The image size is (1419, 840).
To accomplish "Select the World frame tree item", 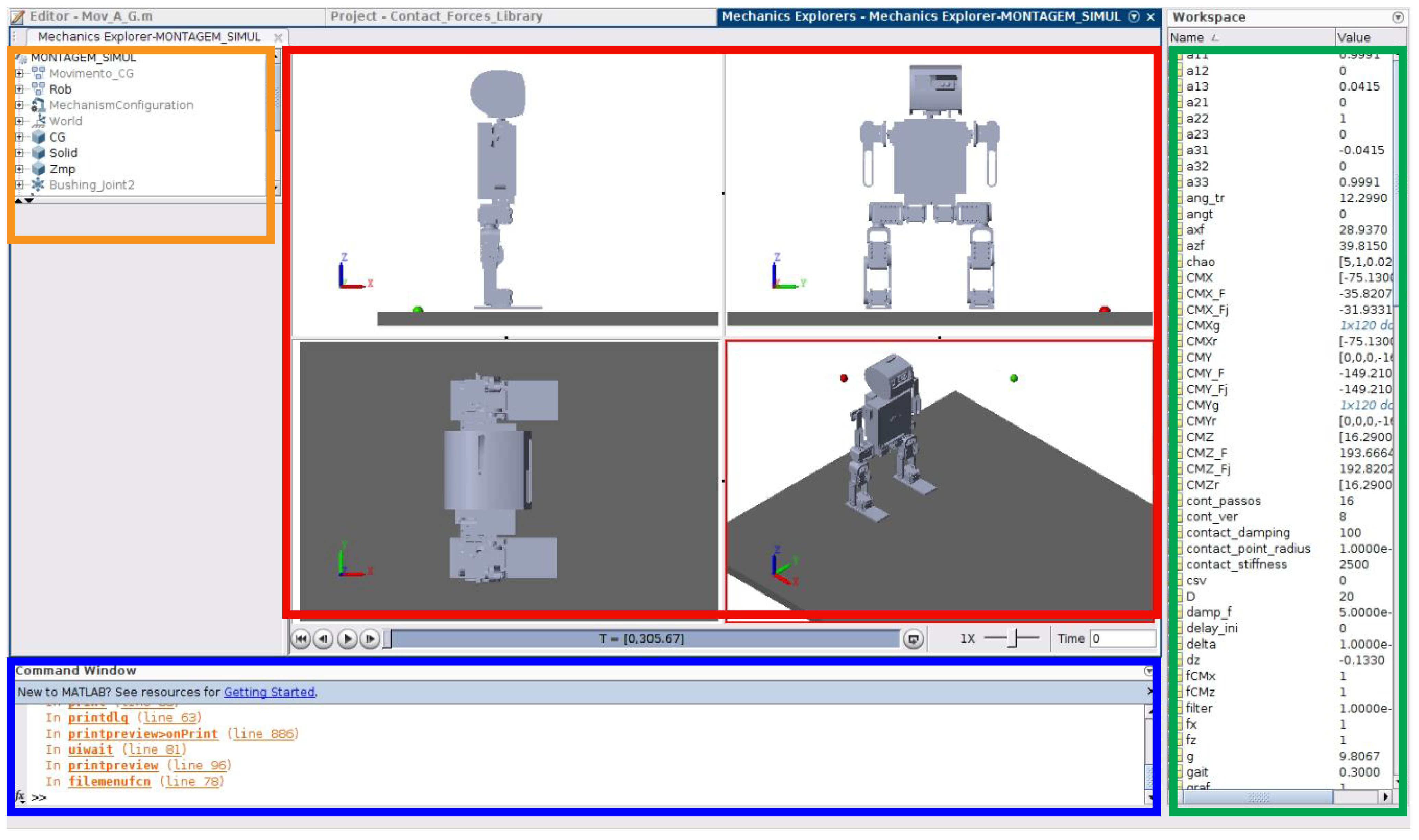I will coord(65,121).
